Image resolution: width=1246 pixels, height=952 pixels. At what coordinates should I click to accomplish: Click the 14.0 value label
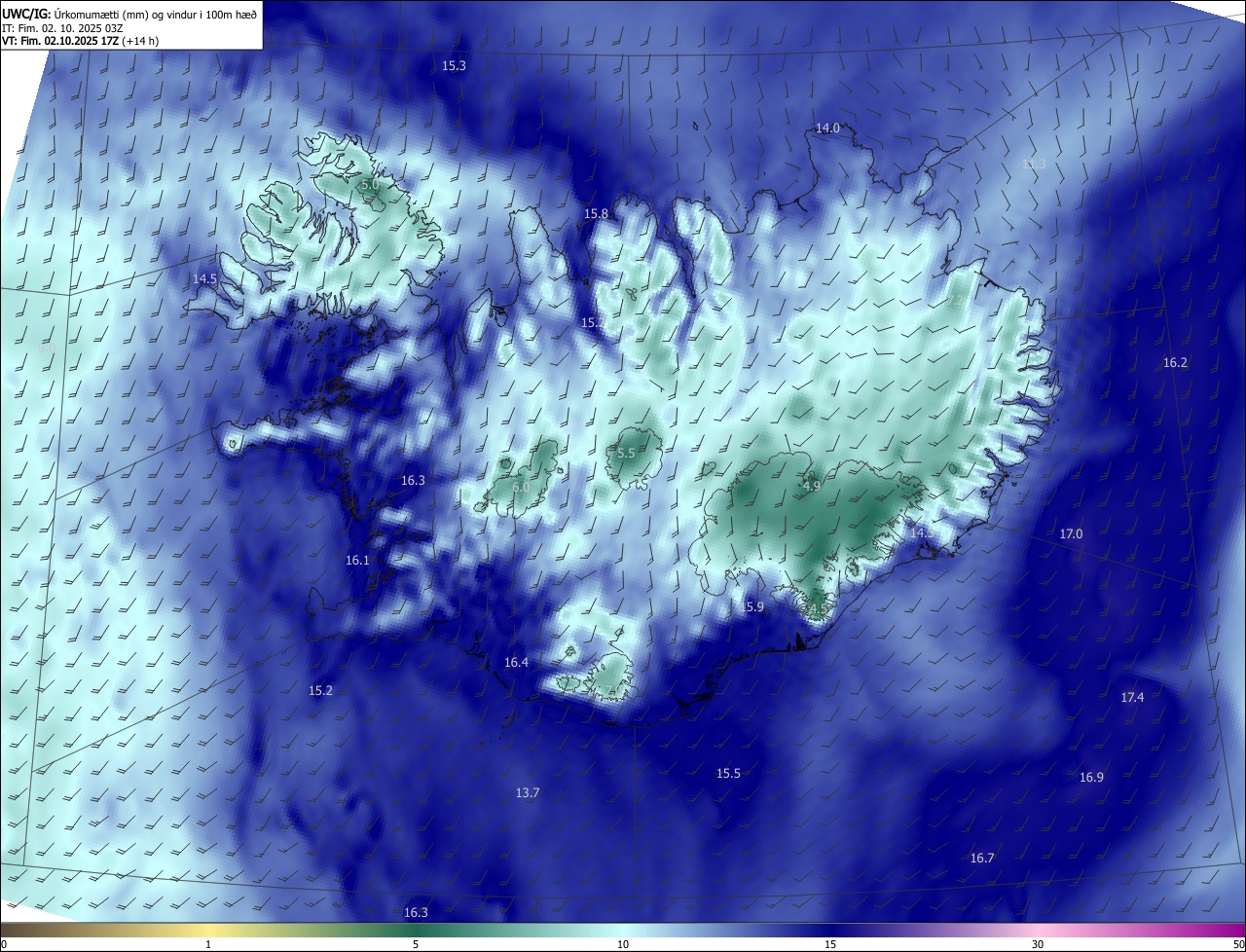click(x=827, y=128)
